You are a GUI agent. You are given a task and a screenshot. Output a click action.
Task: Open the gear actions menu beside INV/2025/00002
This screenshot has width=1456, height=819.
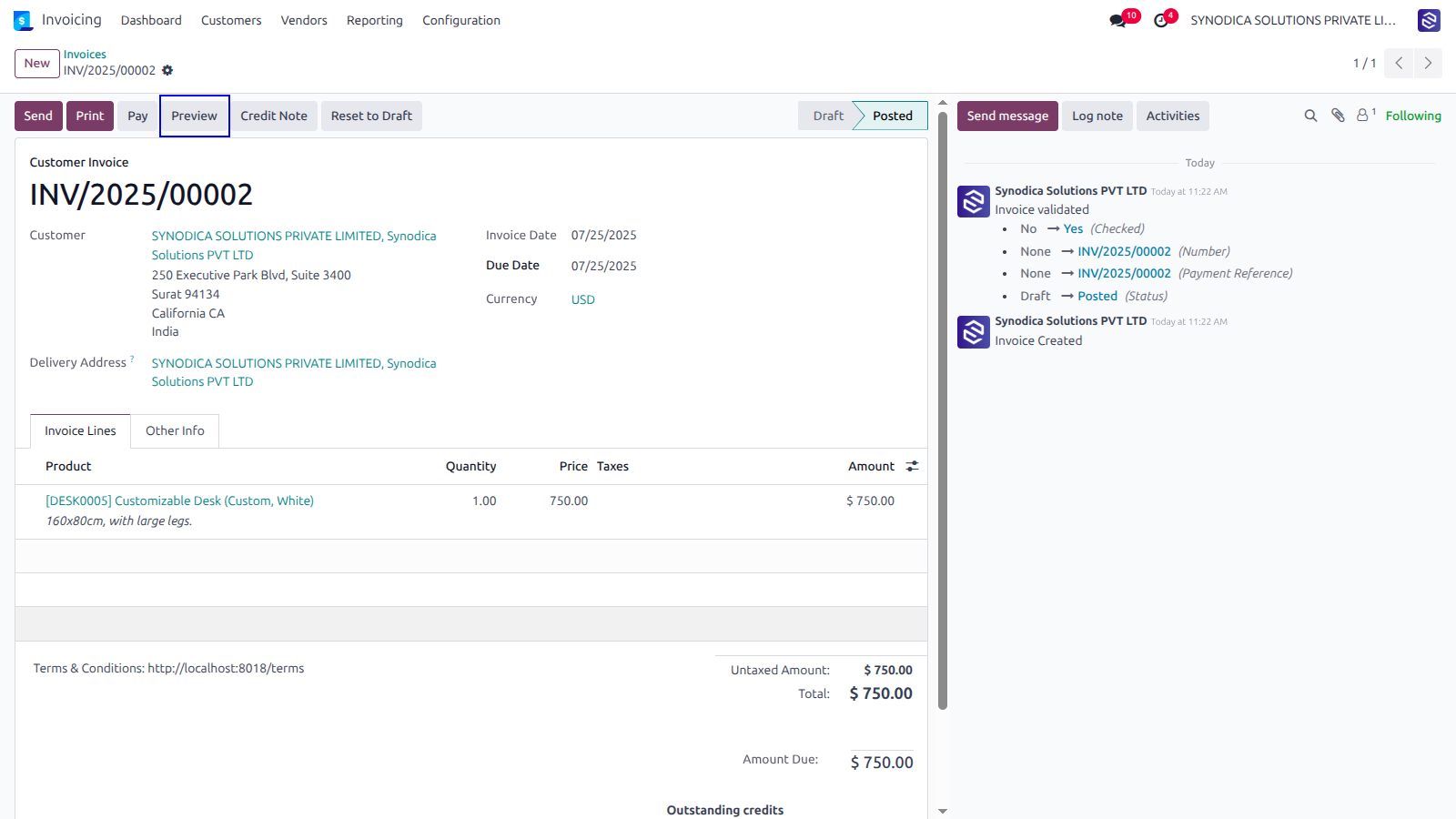point(167,70)
